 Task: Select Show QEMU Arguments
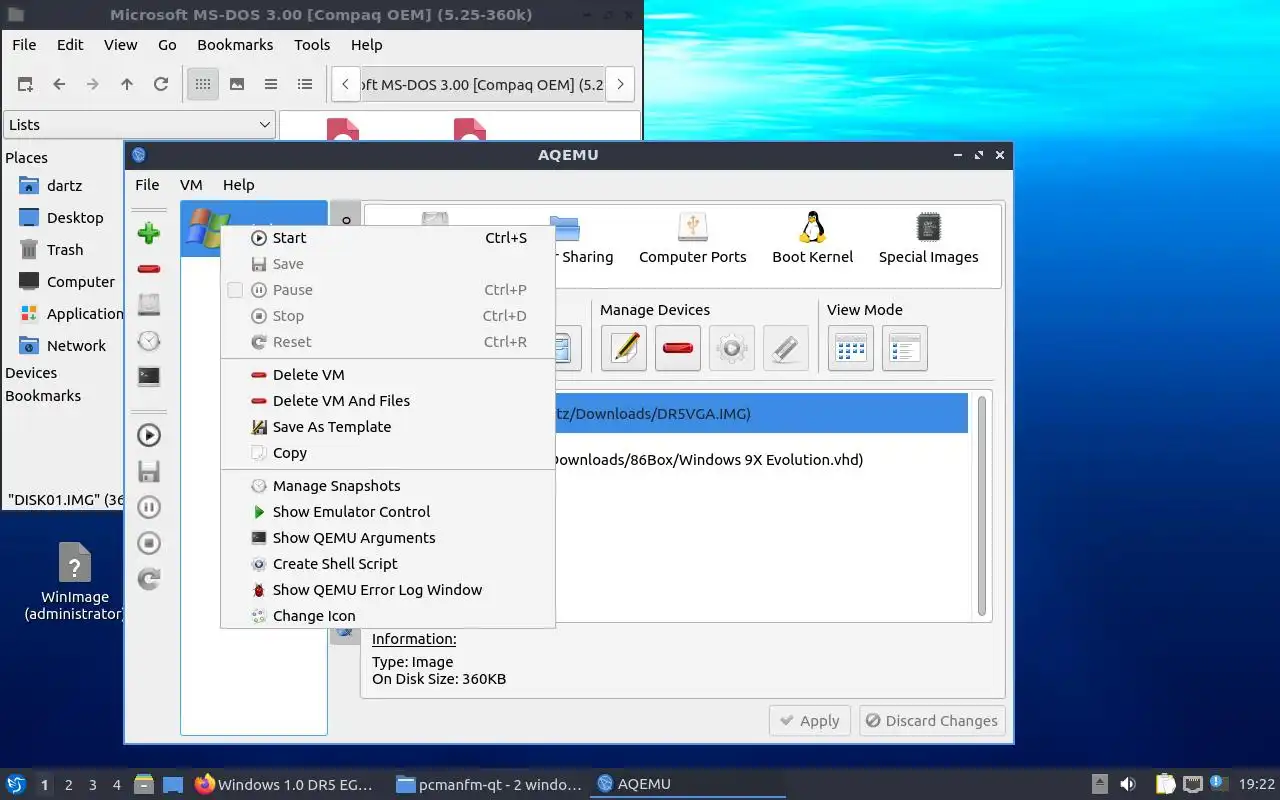388,538
